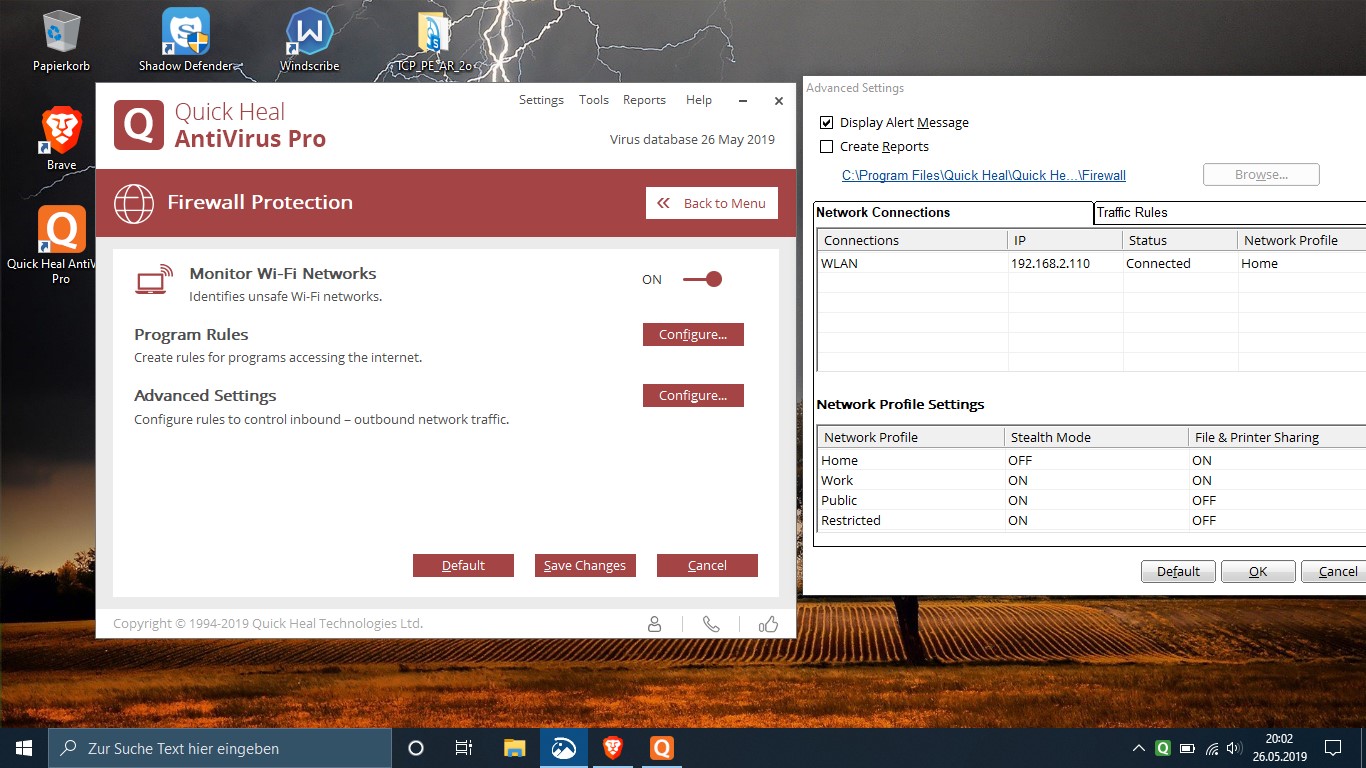Uncheck the Display Alert Message checkbox
The width and height of the screenshot is (1366, 768).
pos(826,123)
